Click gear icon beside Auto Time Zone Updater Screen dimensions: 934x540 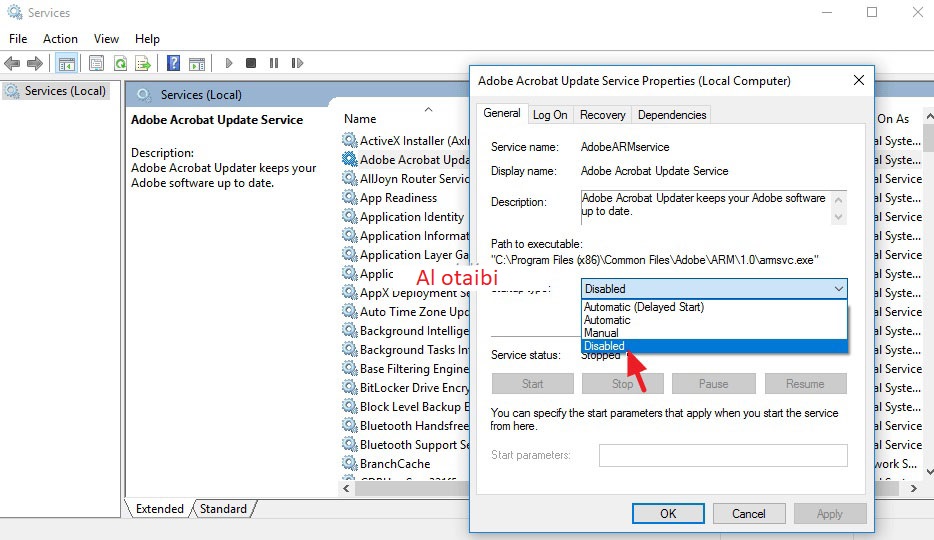(x=350, y=311)
